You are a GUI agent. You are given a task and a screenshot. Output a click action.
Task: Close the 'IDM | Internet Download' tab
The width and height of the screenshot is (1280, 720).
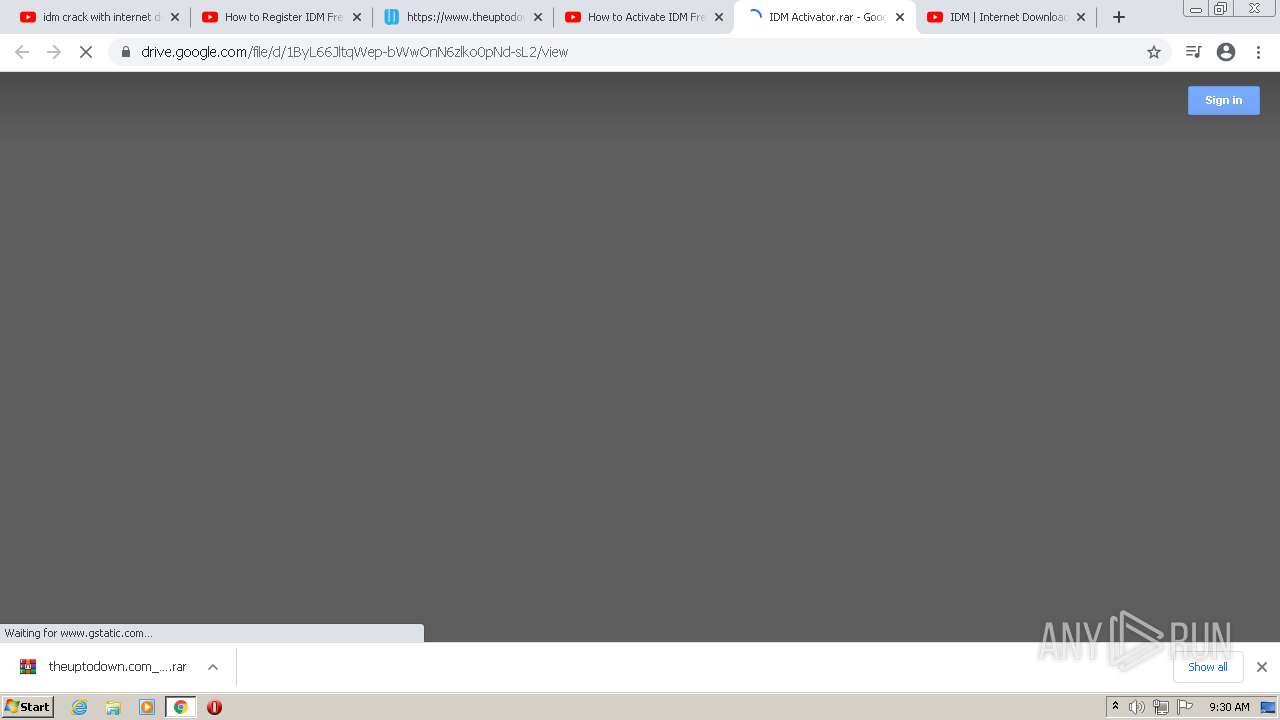click(1081, 17)
